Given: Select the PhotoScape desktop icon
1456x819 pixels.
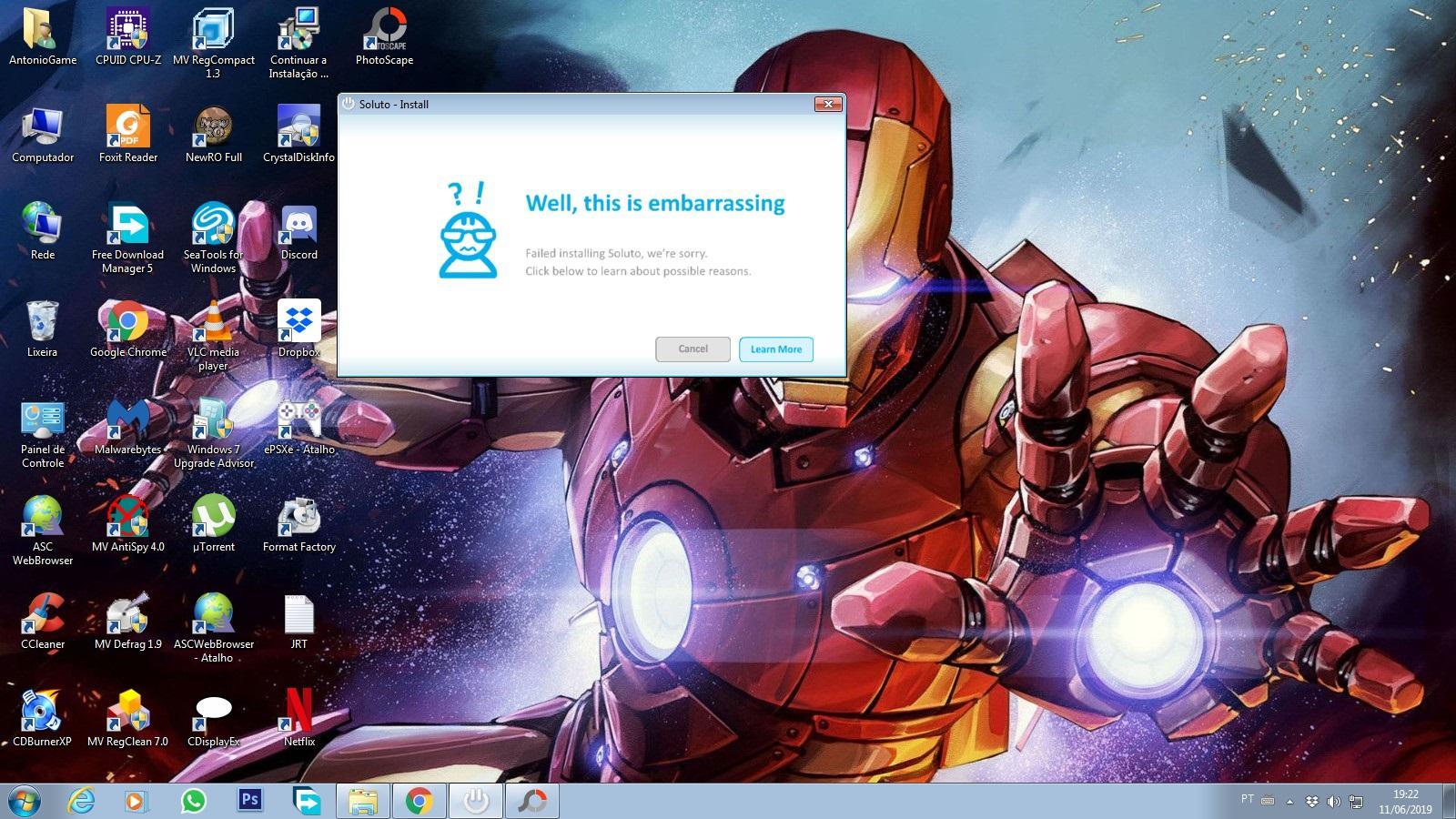Looking at the screenshot, I should [384, 36].
